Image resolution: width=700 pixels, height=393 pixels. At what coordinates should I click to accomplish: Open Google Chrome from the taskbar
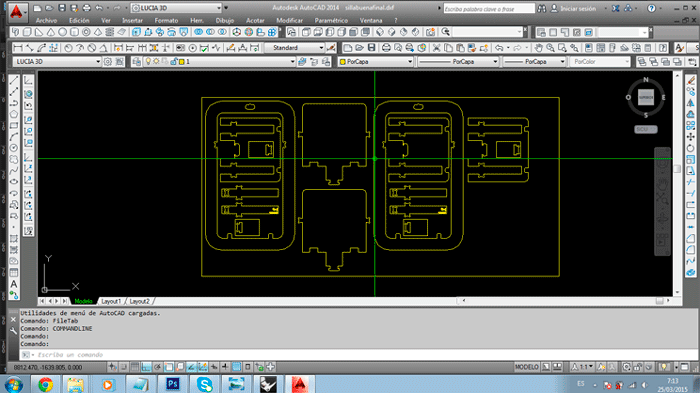(x=46, y=384)
